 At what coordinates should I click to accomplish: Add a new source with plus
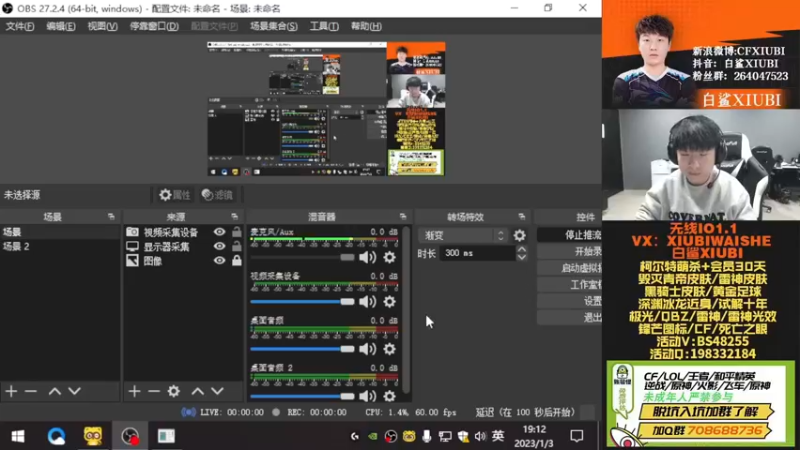point(134,391)
